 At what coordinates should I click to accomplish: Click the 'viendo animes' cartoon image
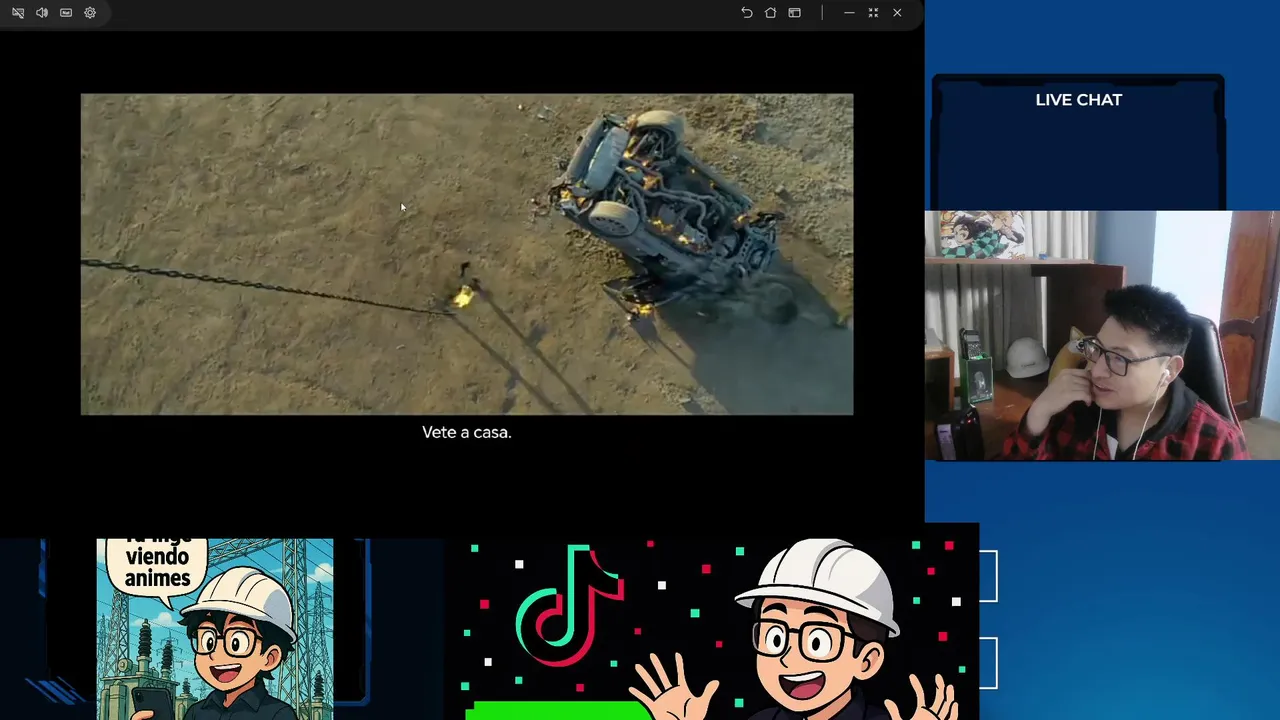[x=215, y=629]
